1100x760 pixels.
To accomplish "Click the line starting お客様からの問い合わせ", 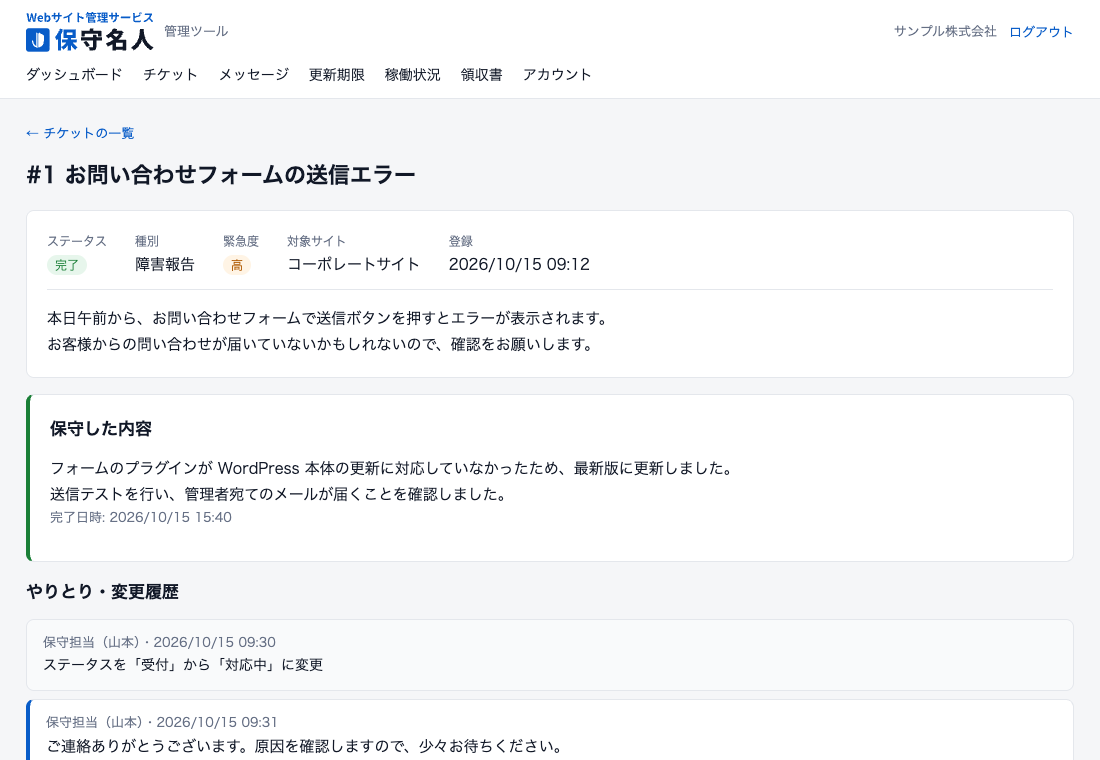I will tap(321, 345).
